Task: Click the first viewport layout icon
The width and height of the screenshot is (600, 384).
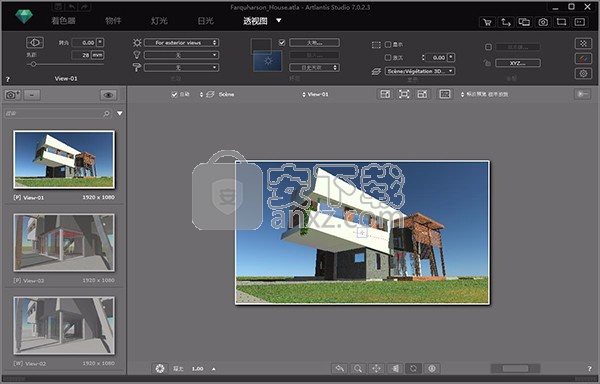Action: [x=385, y=94]
